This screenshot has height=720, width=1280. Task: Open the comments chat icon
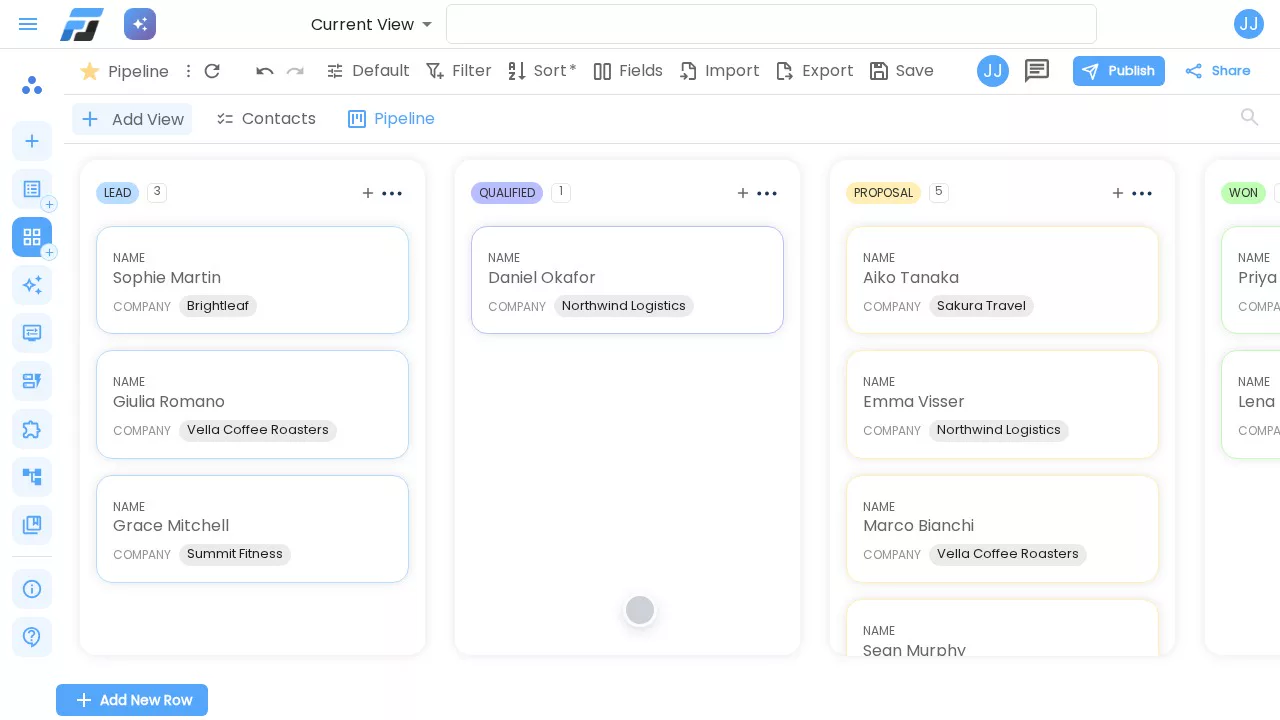point(1037,71)
